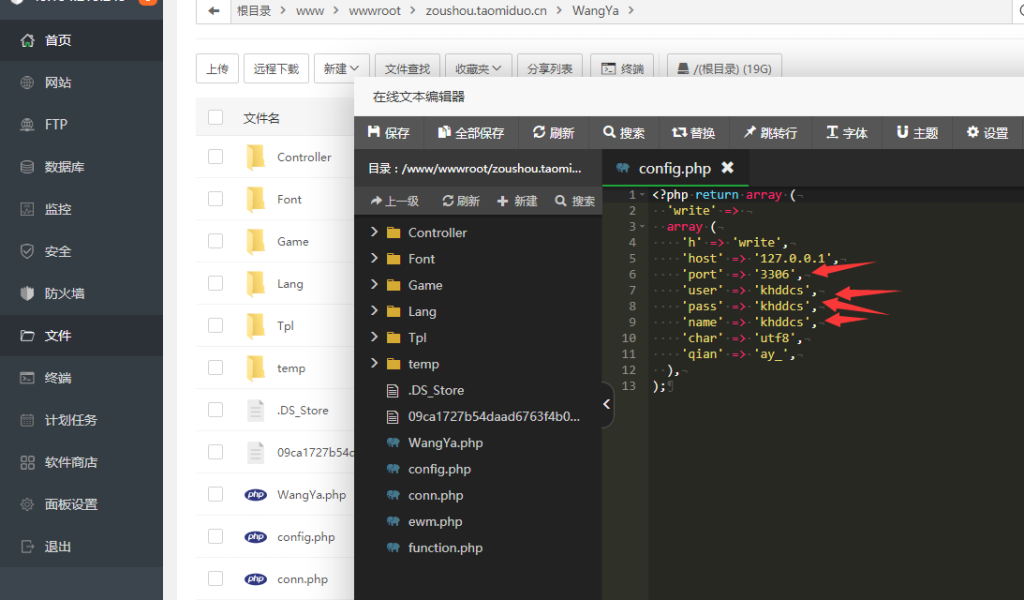Check the checkbox next to config.php
Image resolution: width=1024 pixels, height=600 pixels.
pos(216,537)
